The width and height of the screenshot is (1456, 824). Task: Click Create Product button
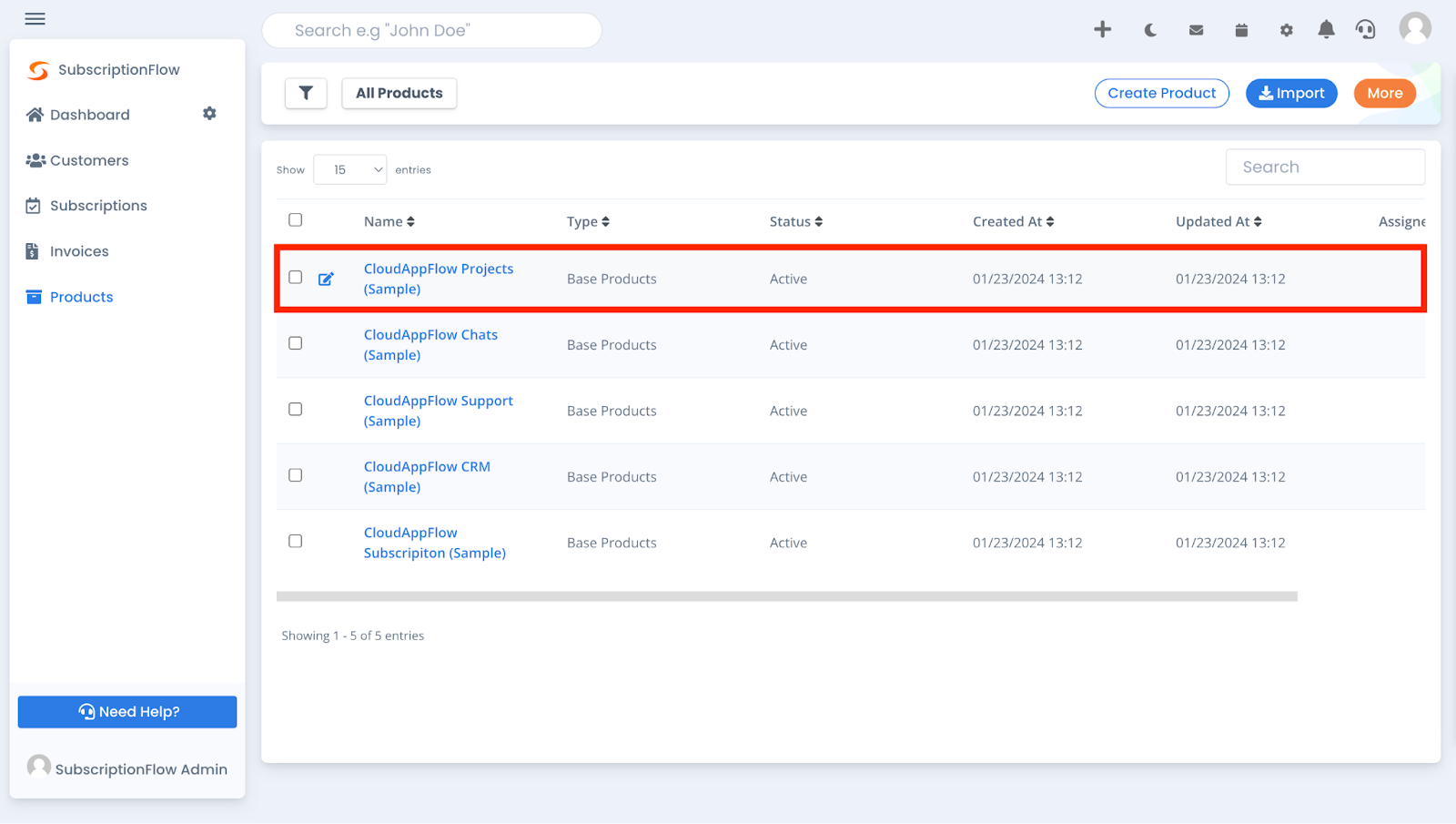pyautogui.click(x=1161, y=93)
